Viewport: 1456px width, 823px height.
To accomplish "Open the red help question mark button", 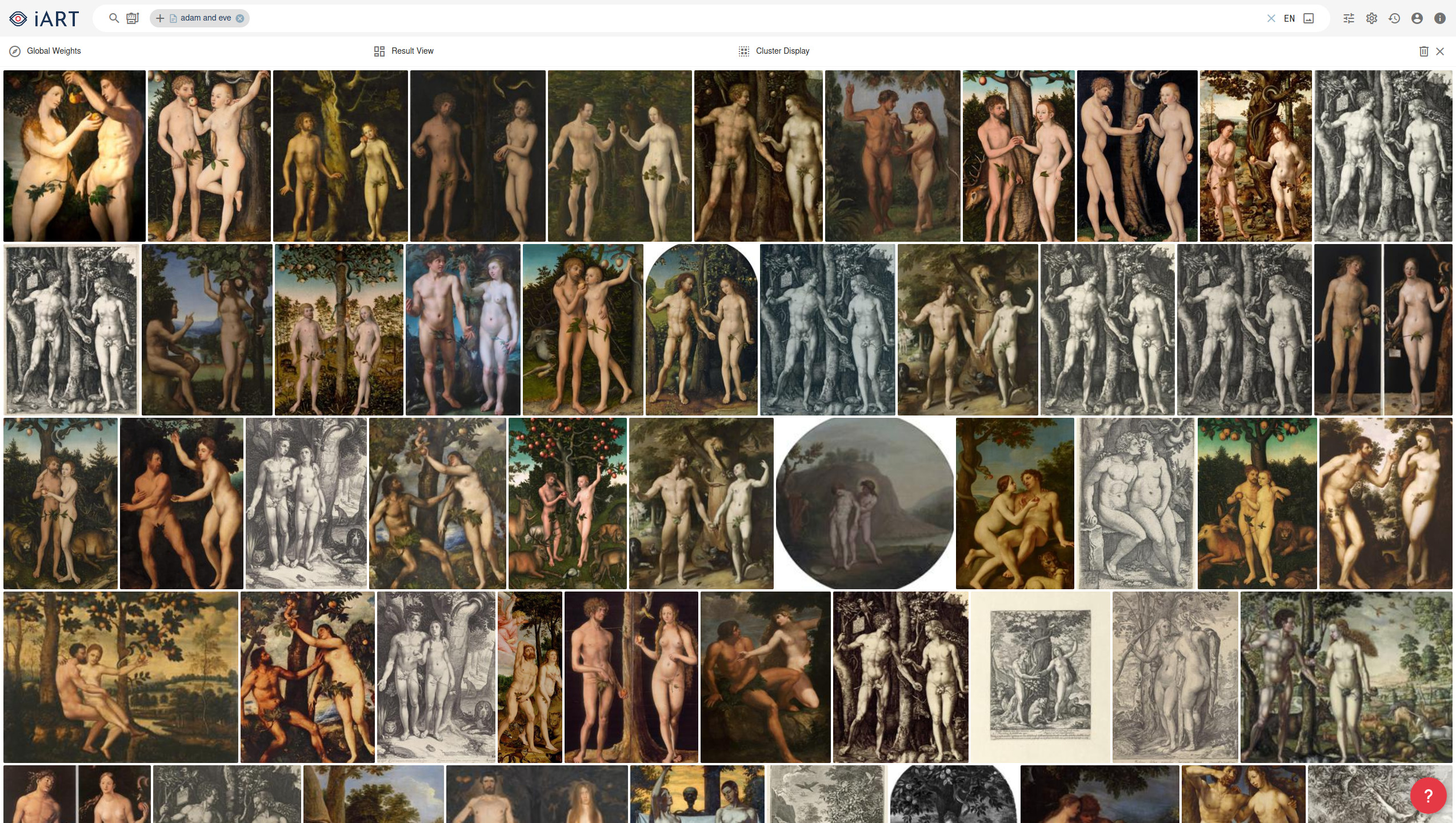I will tap(1428, 795).
